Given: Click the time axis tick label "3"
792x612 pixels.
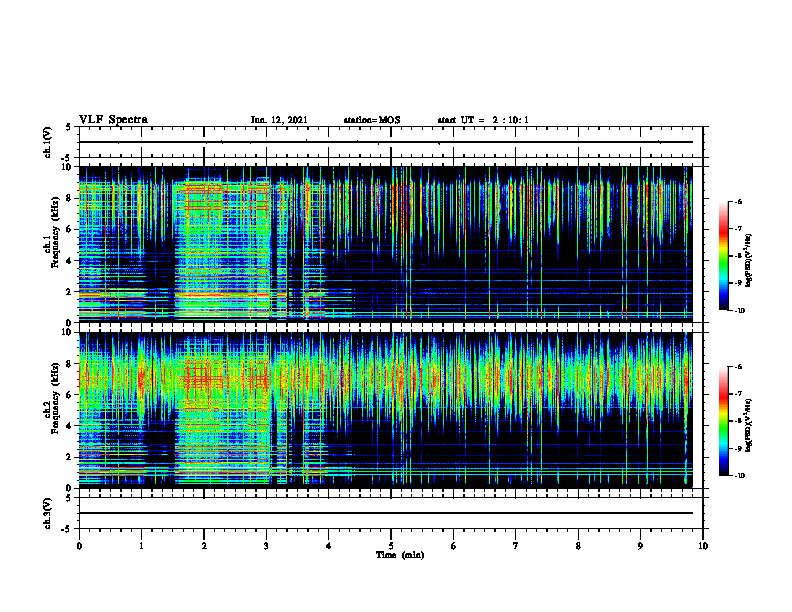Looking at the screenshot, I should click(x=266, y=546).
